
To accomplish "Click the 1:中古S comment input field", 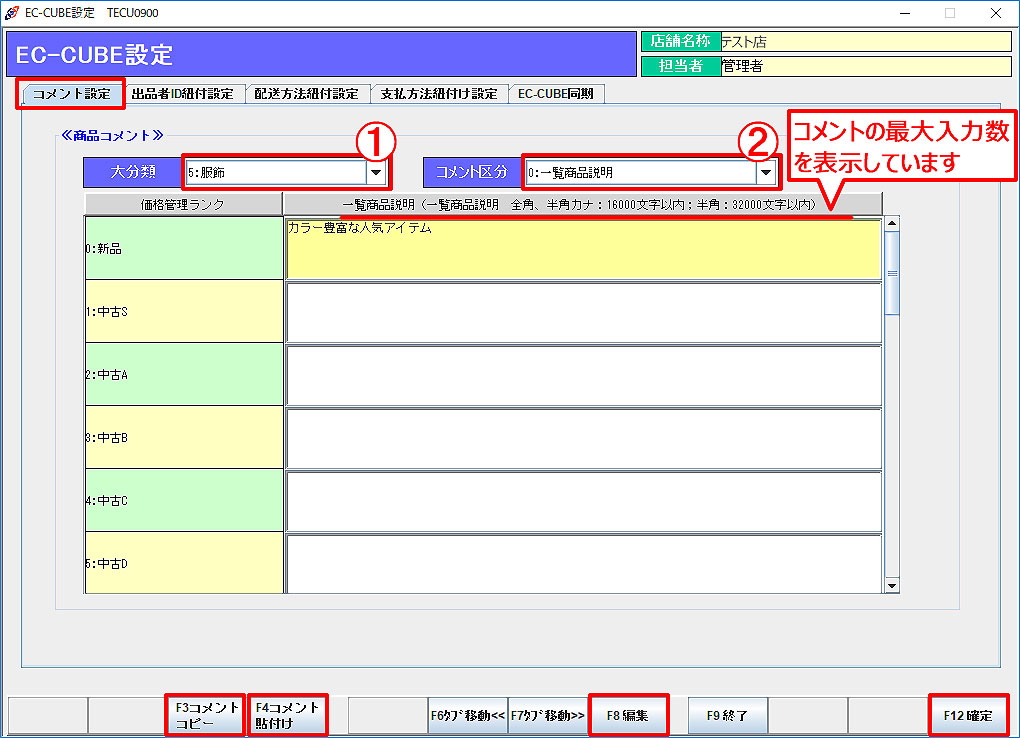I will click(583, 312).
